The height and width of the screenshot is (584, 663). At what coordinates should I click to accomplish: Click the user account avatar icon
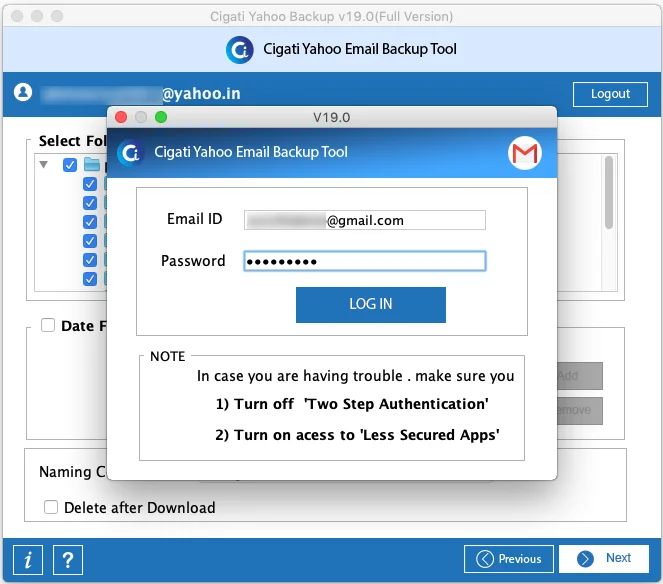(23, 92)
